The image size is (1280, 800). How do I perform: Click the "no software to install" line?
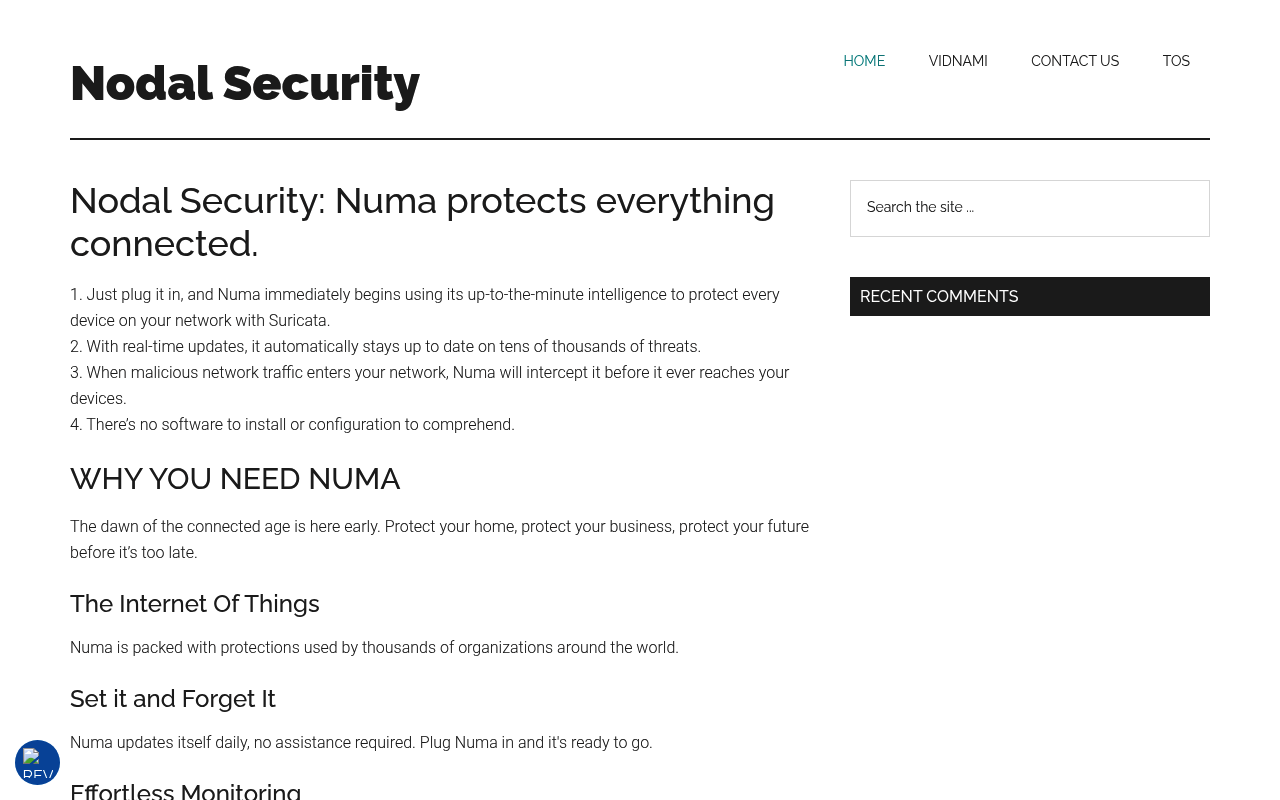coord(292,424)
